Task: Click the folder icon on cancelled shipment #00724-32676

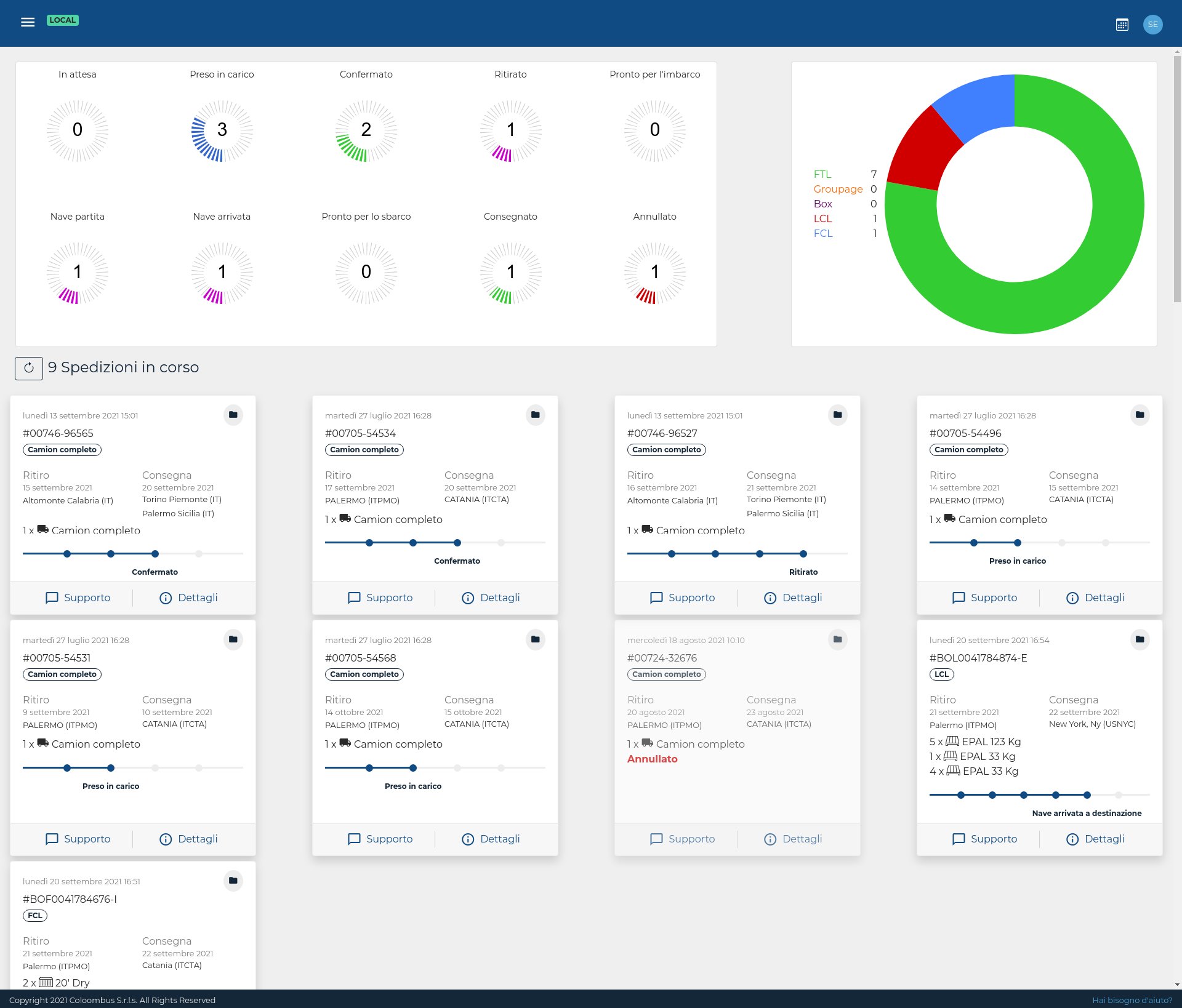Action: point(838,639)
